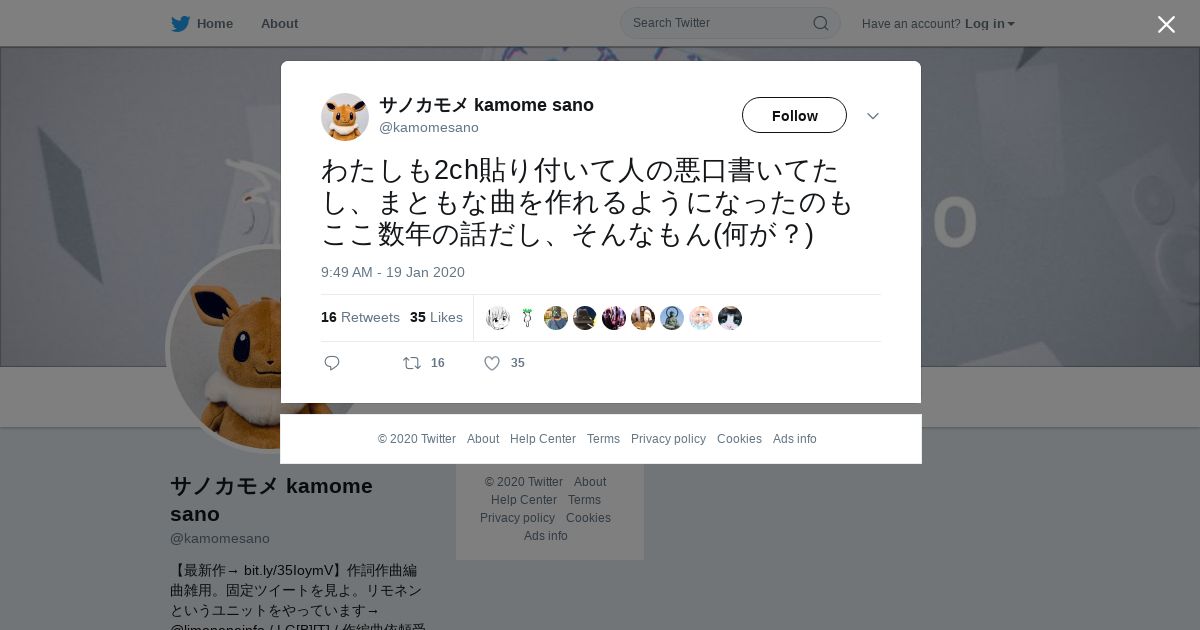The height and width of the screenshot is (630, 1200).
Task: Open the Eevee avatar in tweet header
Action: [345, 117]
